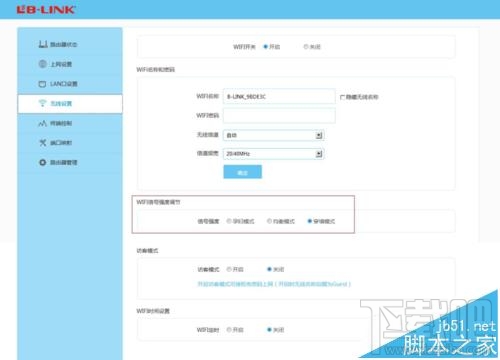Enable WiFi timing

(229, 330)
